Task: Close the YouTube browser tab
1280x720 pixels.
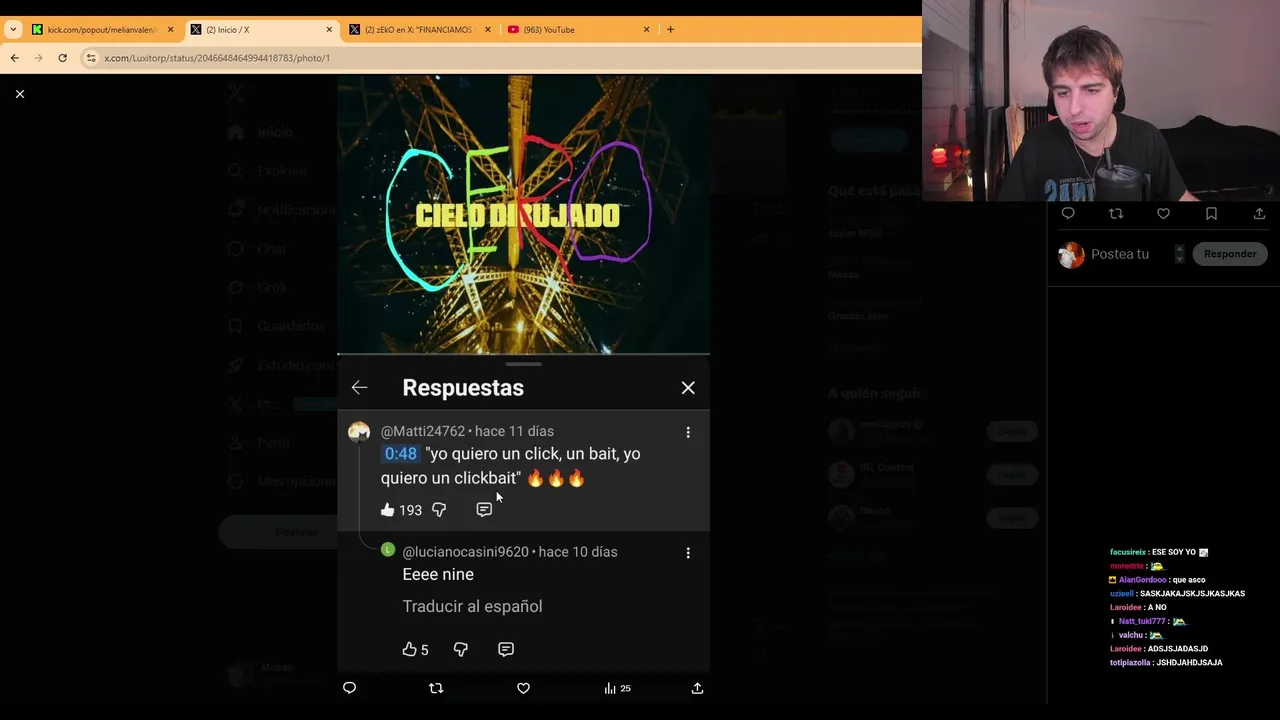Action: [x=646, y=30]
